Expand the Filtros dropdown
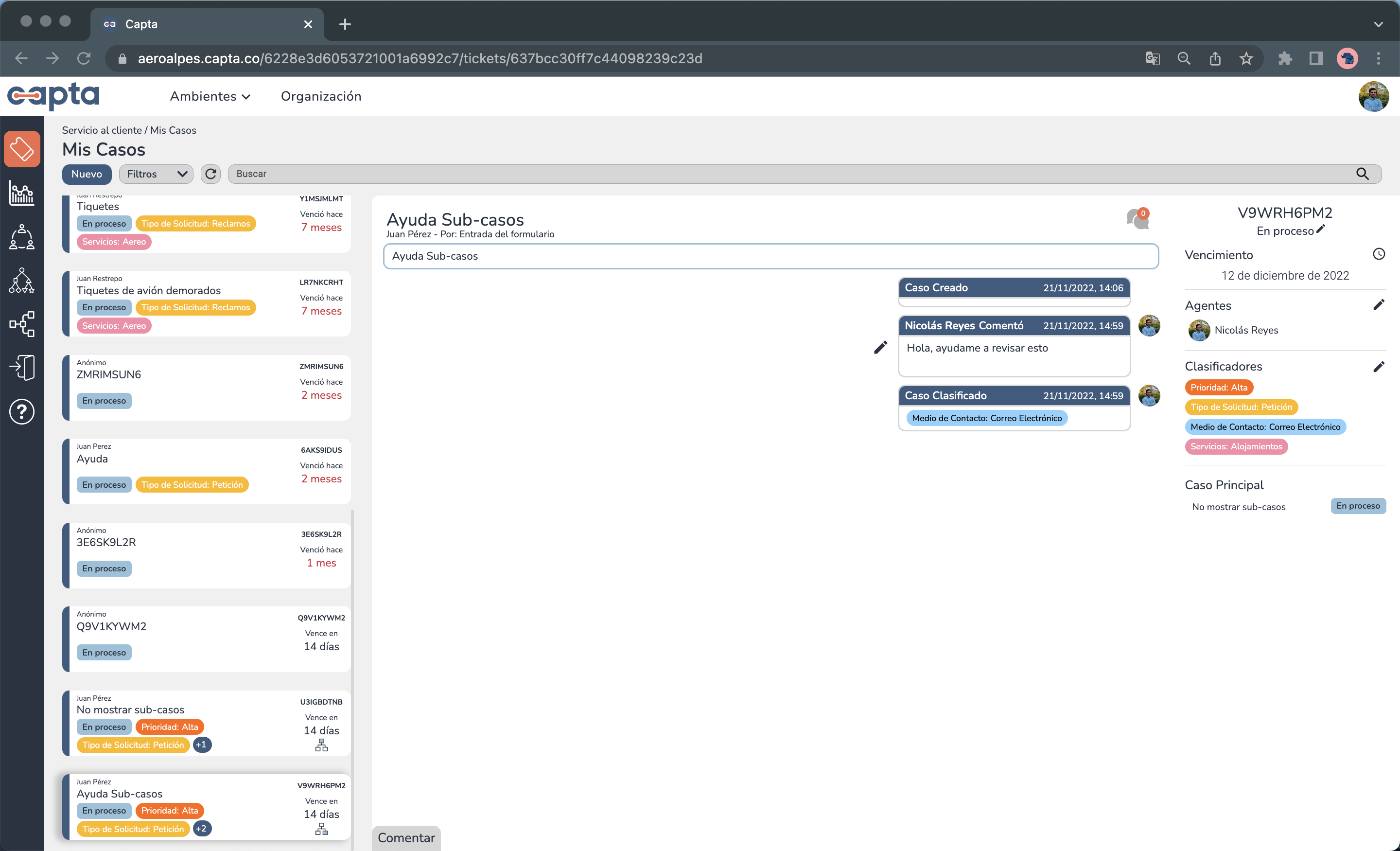The width and height of the screenshot is (1400, 851). pyautogui.click(x=156, y=174)
